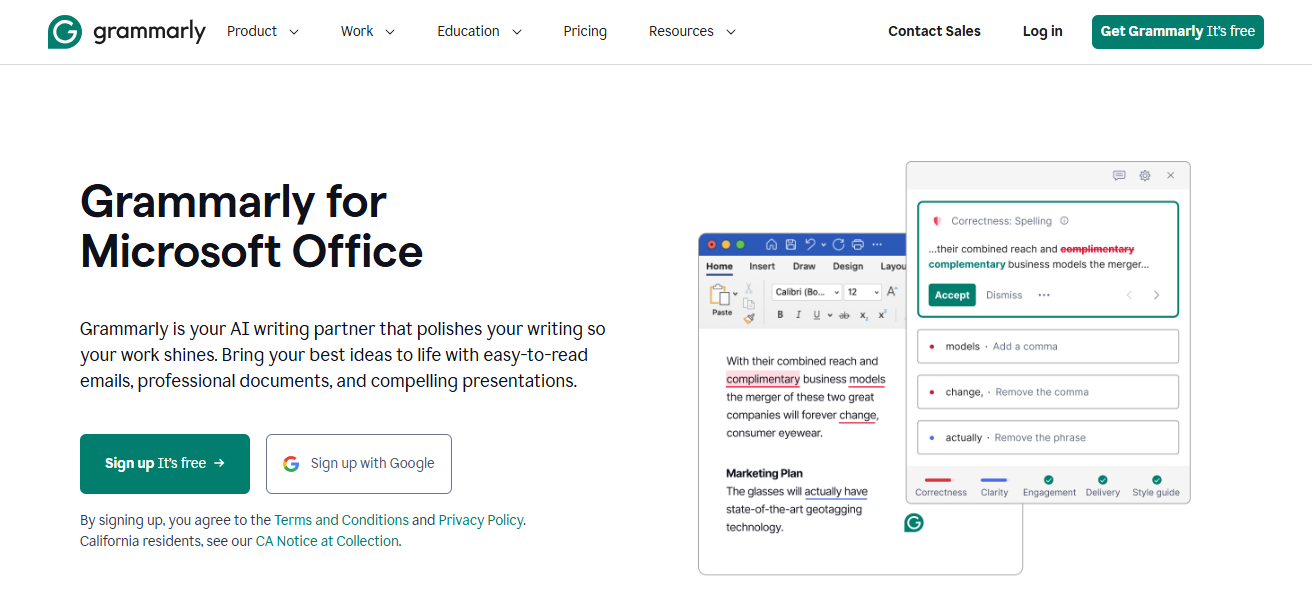Image resolution: width=1312 pixels, height=600 pixels.
Task: Click the Cut scissors icon
Action: coord(749,290)
